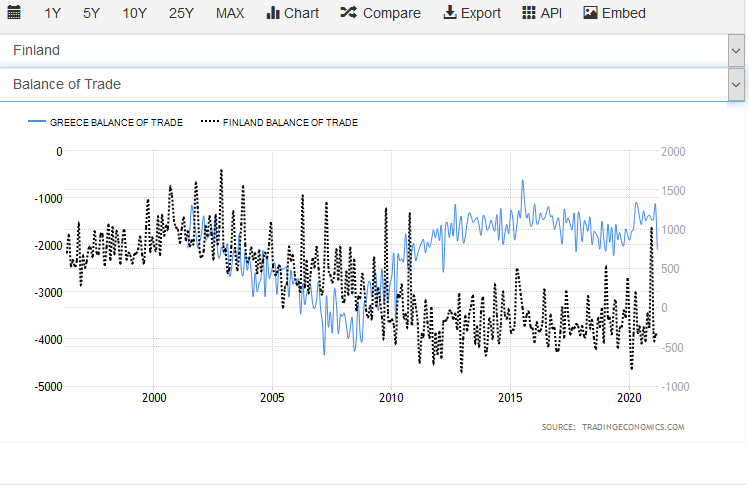Viewport: 749px width, 485px height.
Task: Click the 2015 label on the x-axis
Action: 509,398
